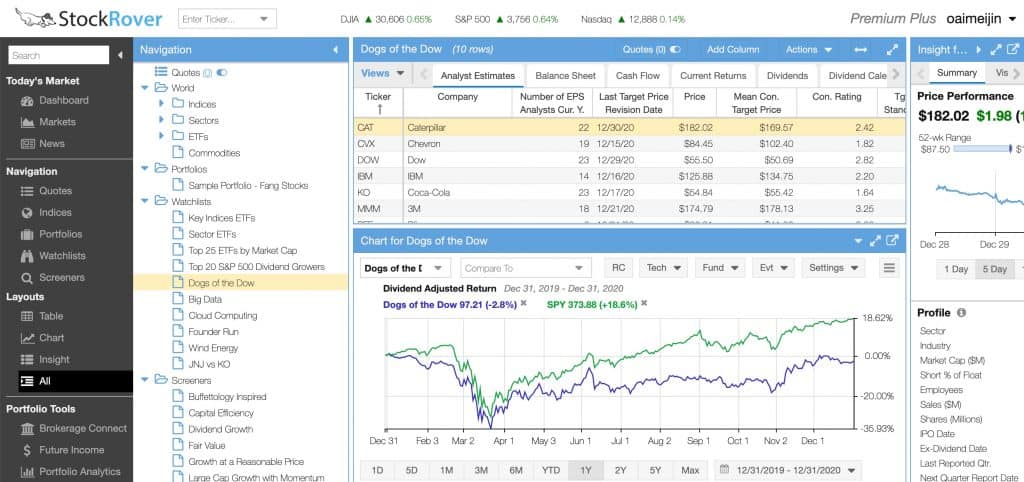Open the Views dropdown
The image size is (1024, 482).
[383, 74]
